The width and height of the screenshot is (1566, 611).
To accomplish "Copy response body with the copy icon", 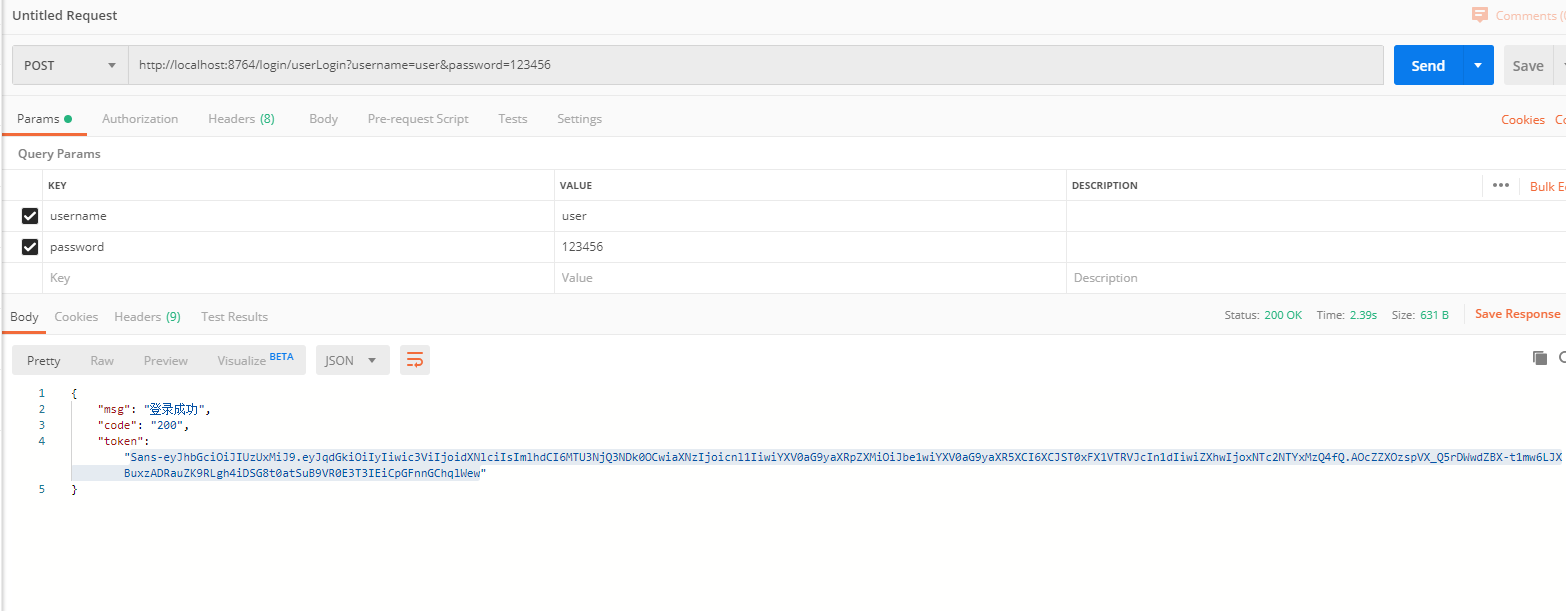I will pos(1540,358).
